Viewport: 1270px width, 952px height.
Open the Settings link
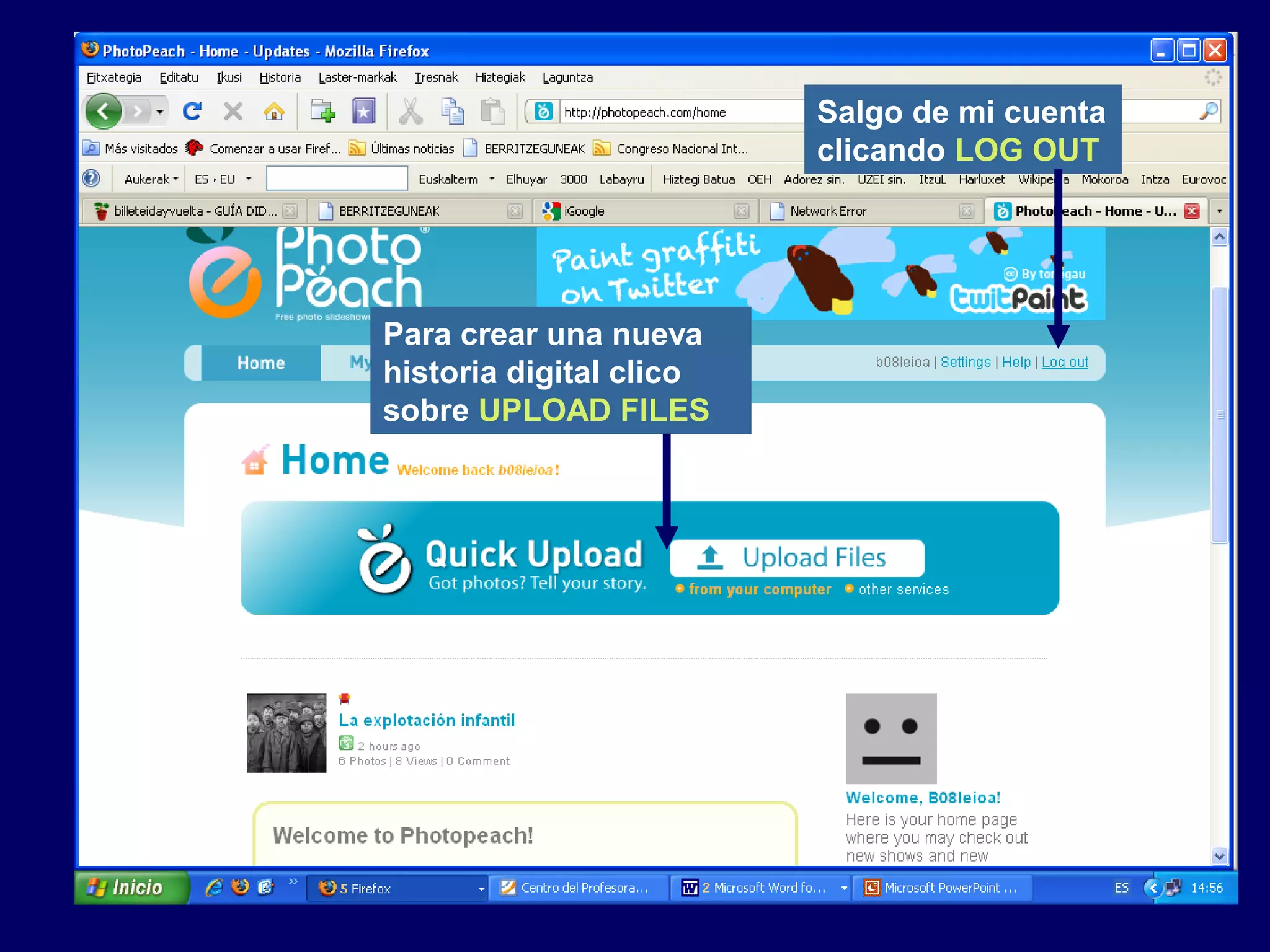click(966, 362)
